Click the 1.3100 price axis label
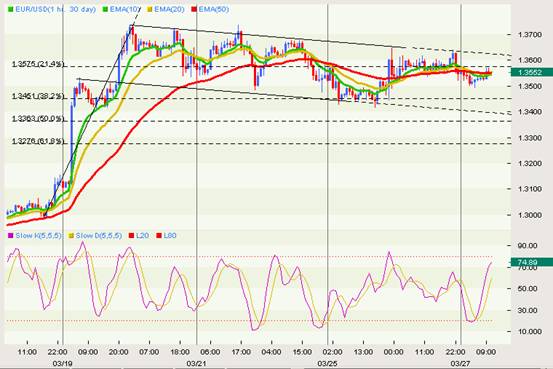This screenshot has width=553, height=369. [x=529, y=189]
